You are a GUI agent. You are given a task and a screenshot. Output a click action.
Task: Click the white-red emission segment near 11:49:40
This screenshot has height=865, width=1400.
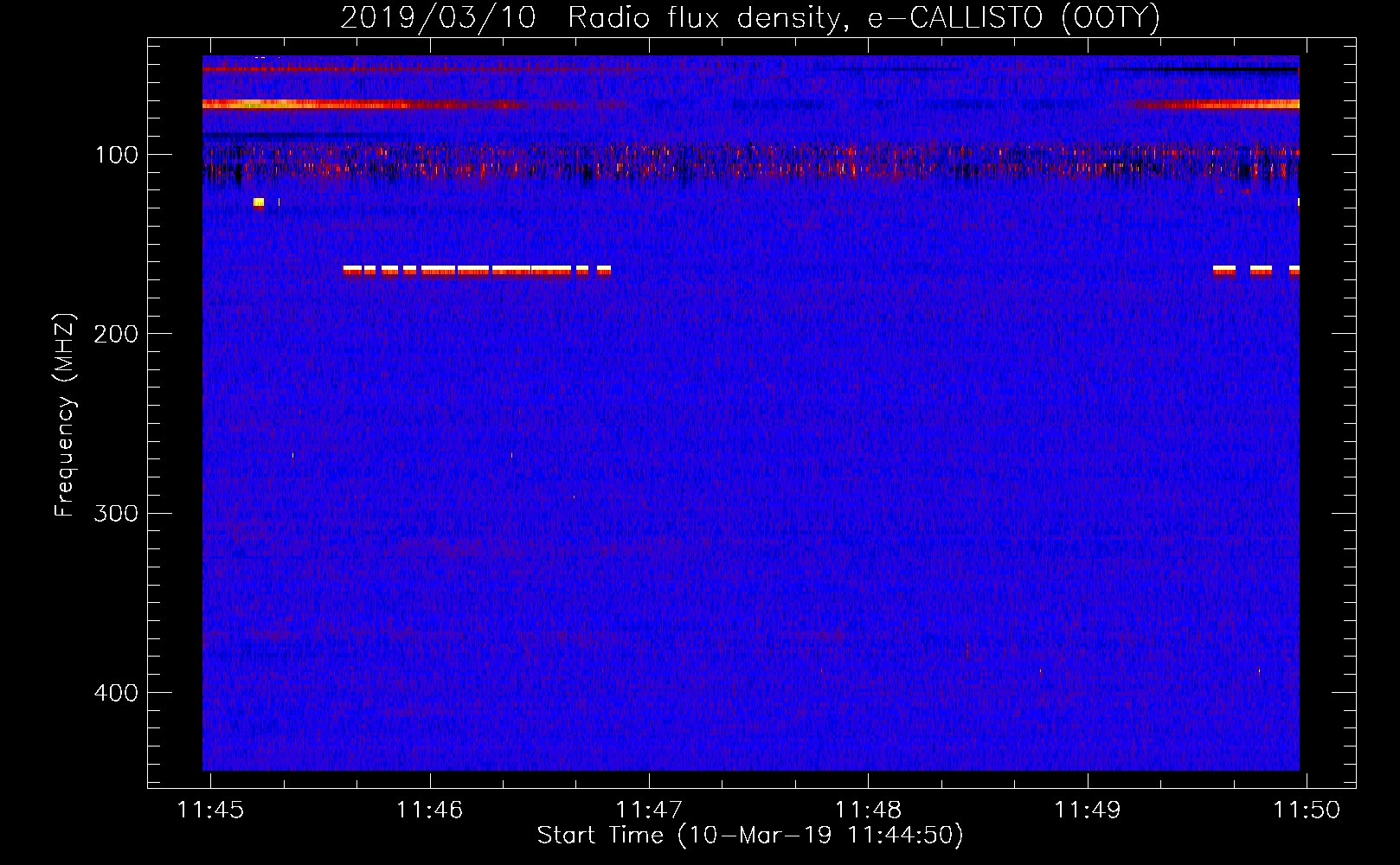click(x=1224, y=270)
